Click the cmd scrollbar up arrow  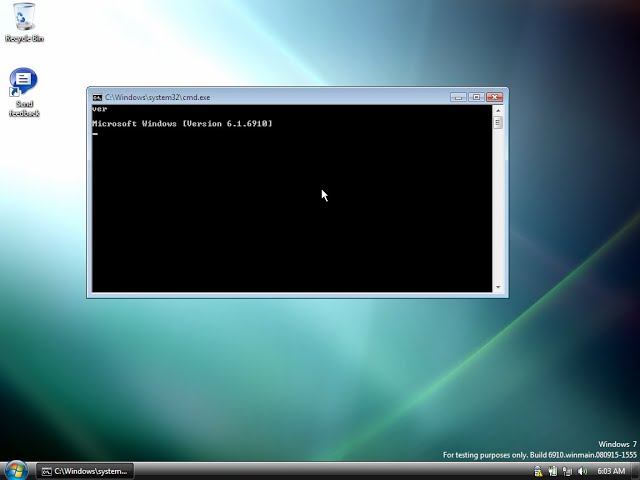pyautogui.click(x=498, y=110)
